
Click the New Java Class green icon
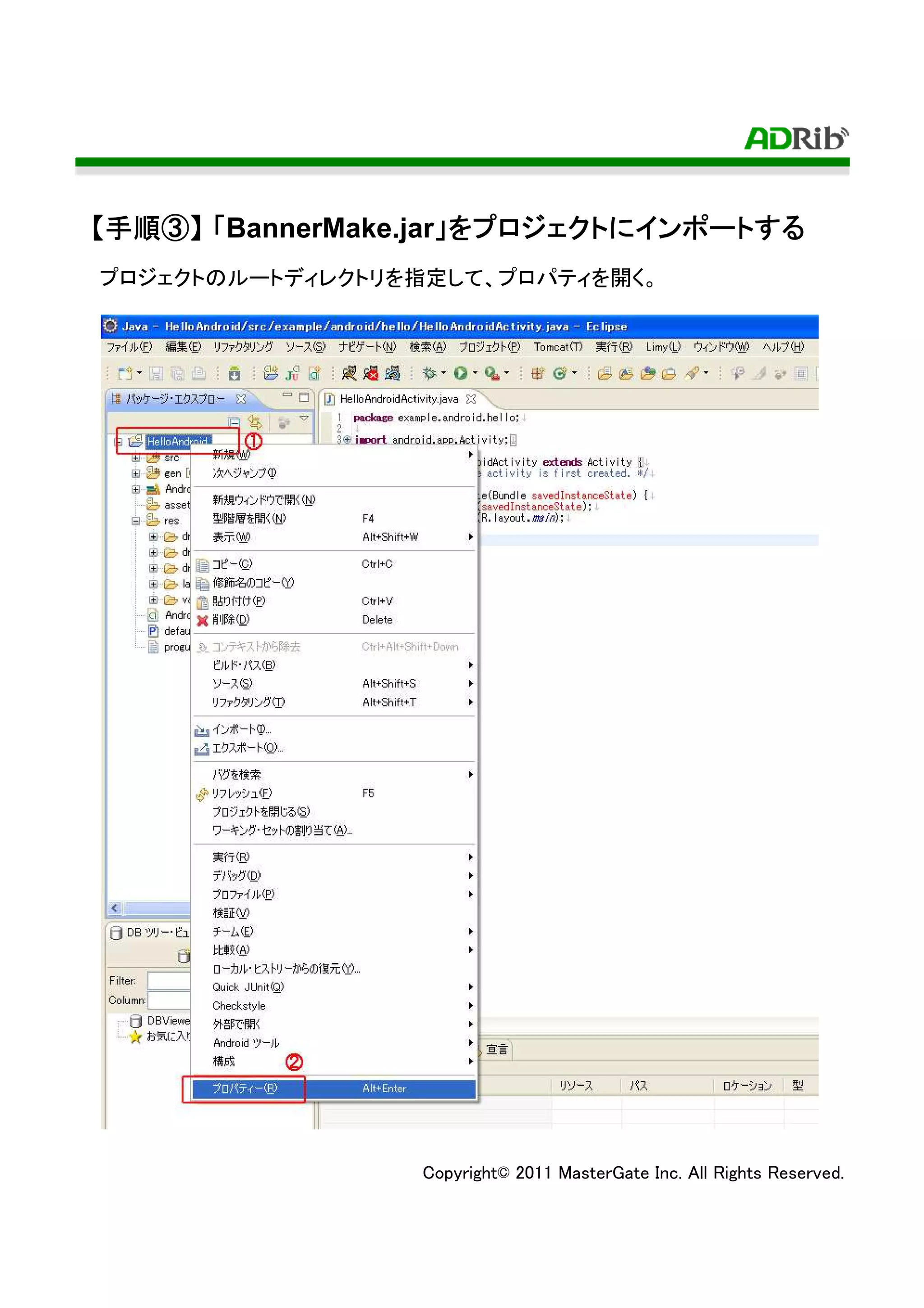[560, 374]
